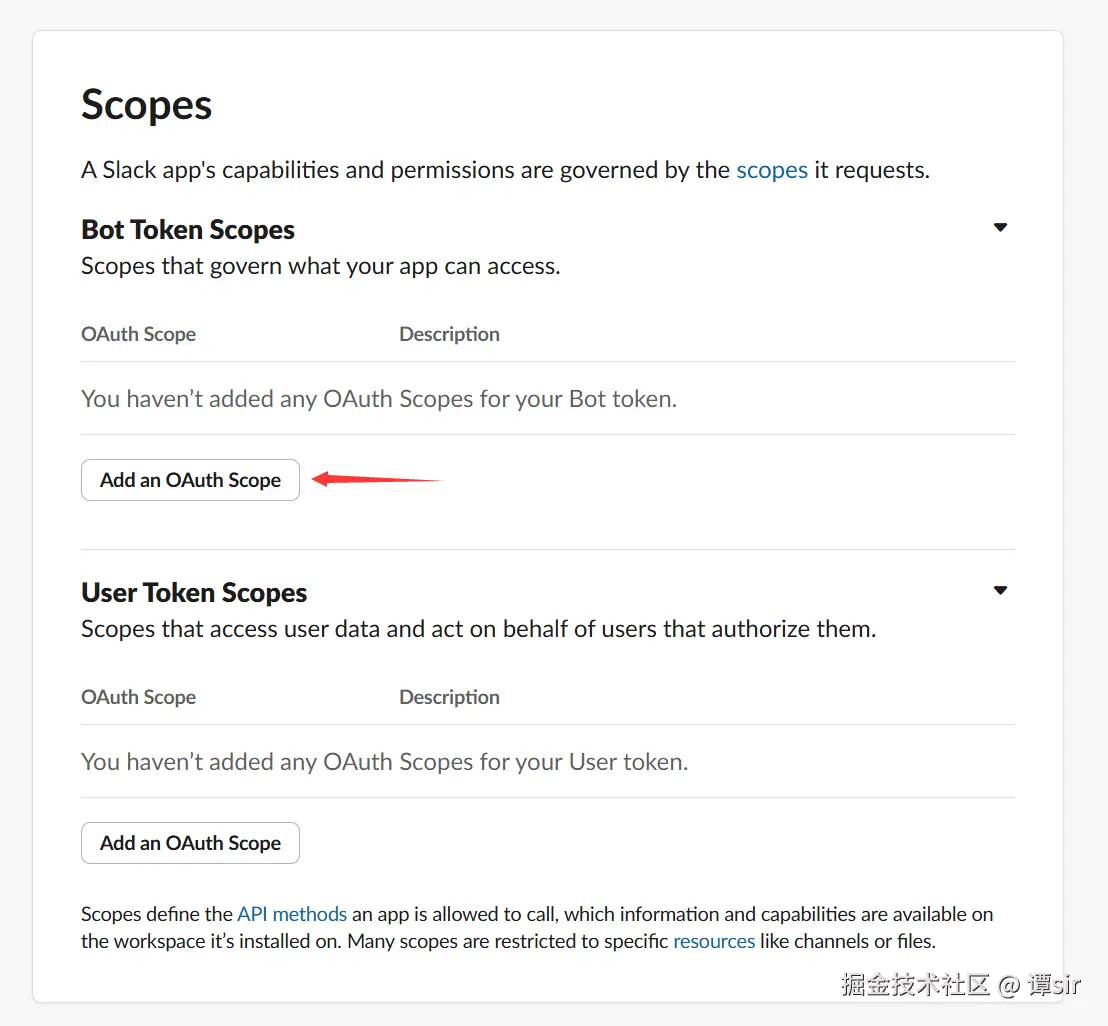Click the "Bot Token Scopes" heading
Viewport: 1108px width, 1026px height.
pyautogui.click(x=188, y=230)
